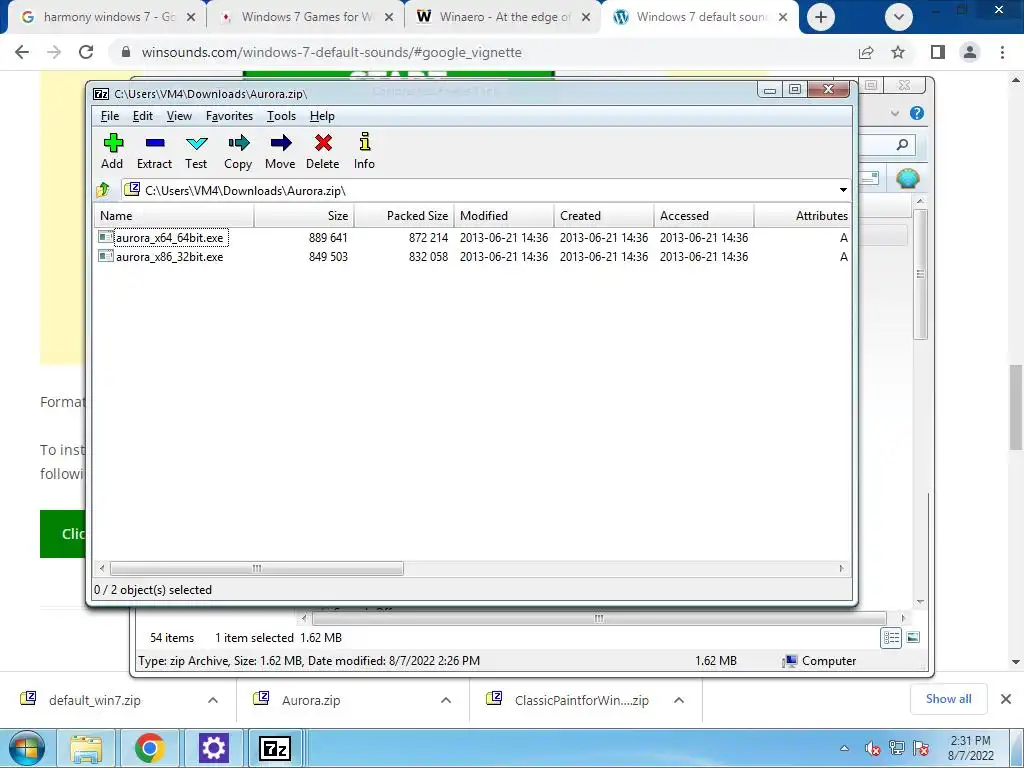Switch Explorer to details view icon

[x=891, y=637]
